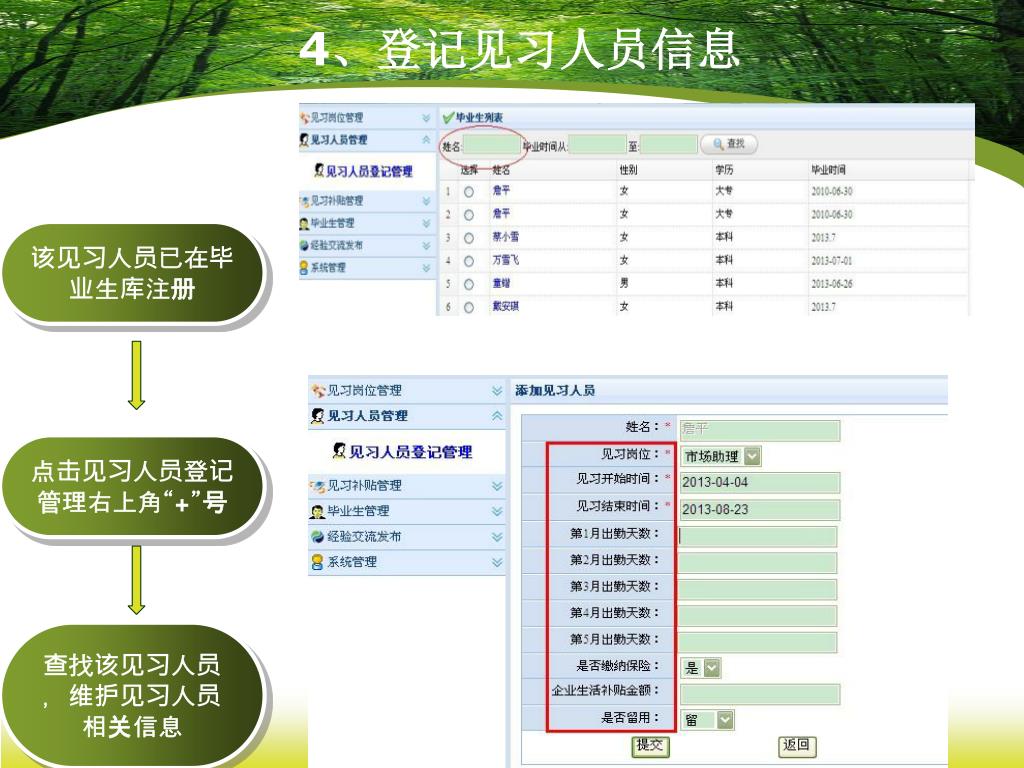Select radio button in graduate row 2
The image size is (1024, 768).
pyautogui.click(x=469, y=215)
